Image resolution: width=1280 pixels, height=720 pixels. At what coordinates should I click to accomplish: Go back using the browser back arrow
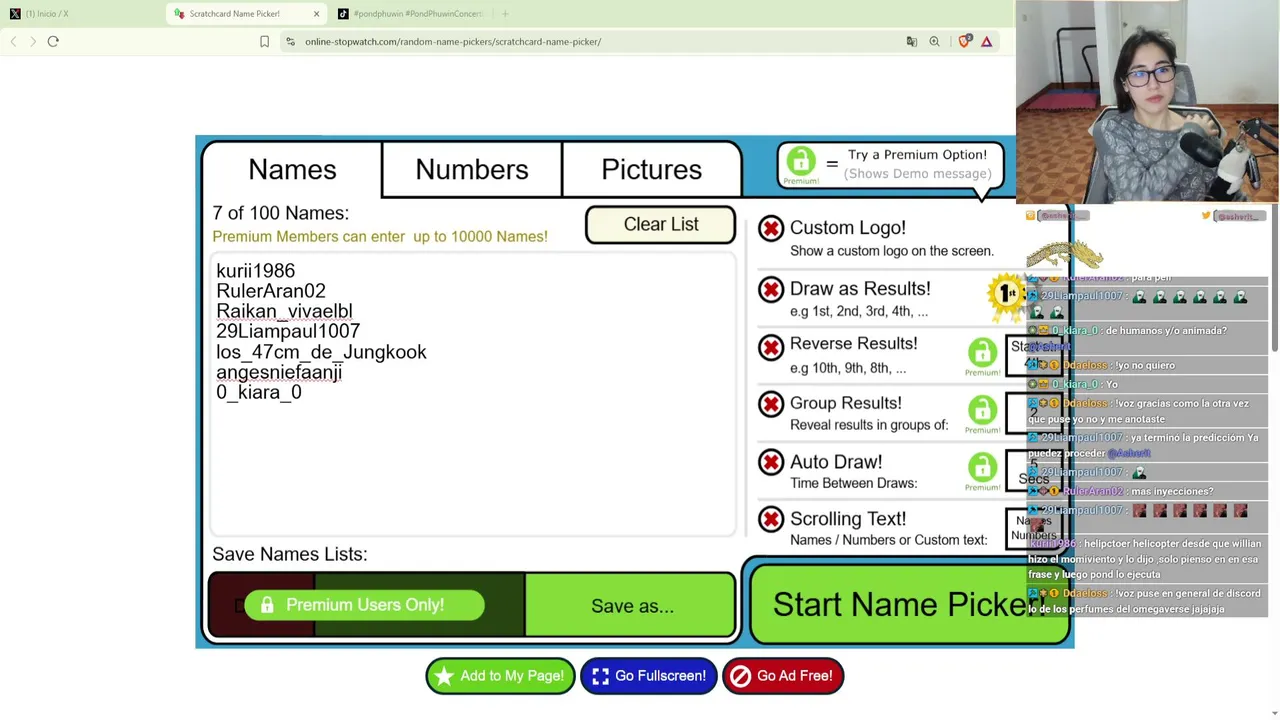(x=13, y=41)
